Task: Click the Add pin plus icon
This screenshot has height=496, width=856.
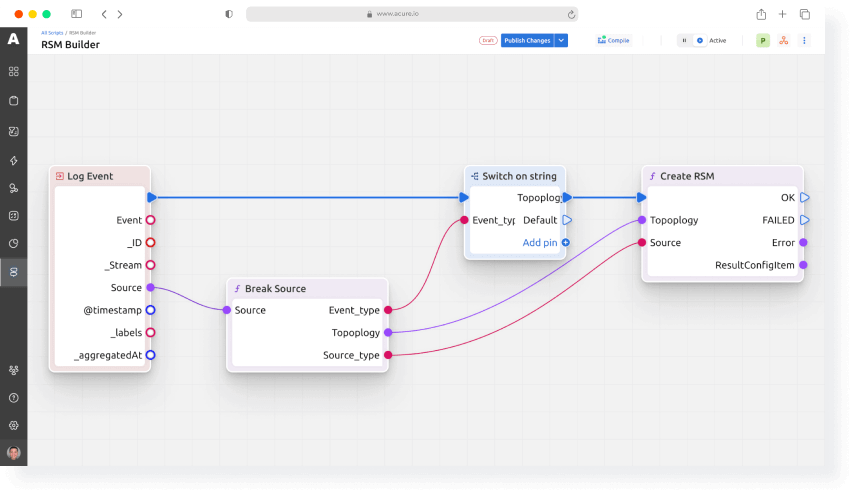Action: (x=566, y=243)
